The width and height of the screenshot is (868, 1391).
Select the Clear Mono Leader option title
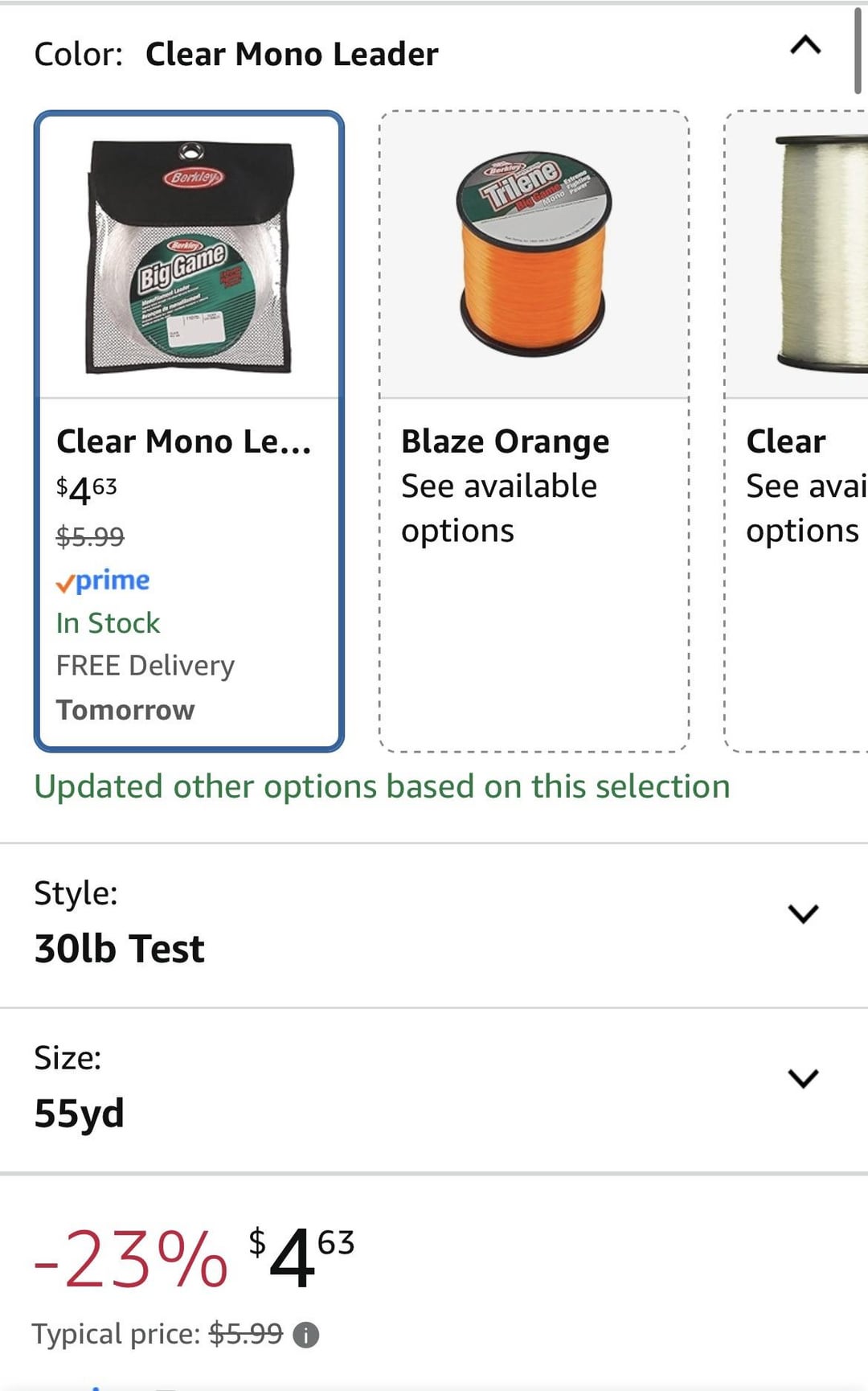pos(184,441)
